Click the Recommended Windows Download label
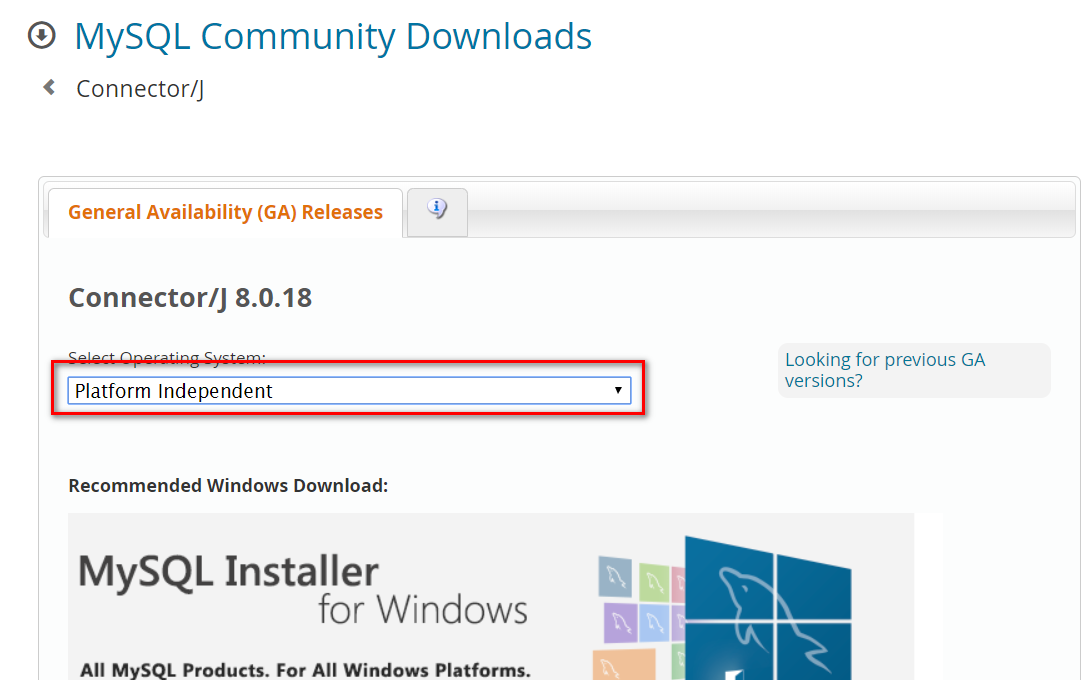The width and height of the screenshot is (1088, 680). [x=228, y=485]
